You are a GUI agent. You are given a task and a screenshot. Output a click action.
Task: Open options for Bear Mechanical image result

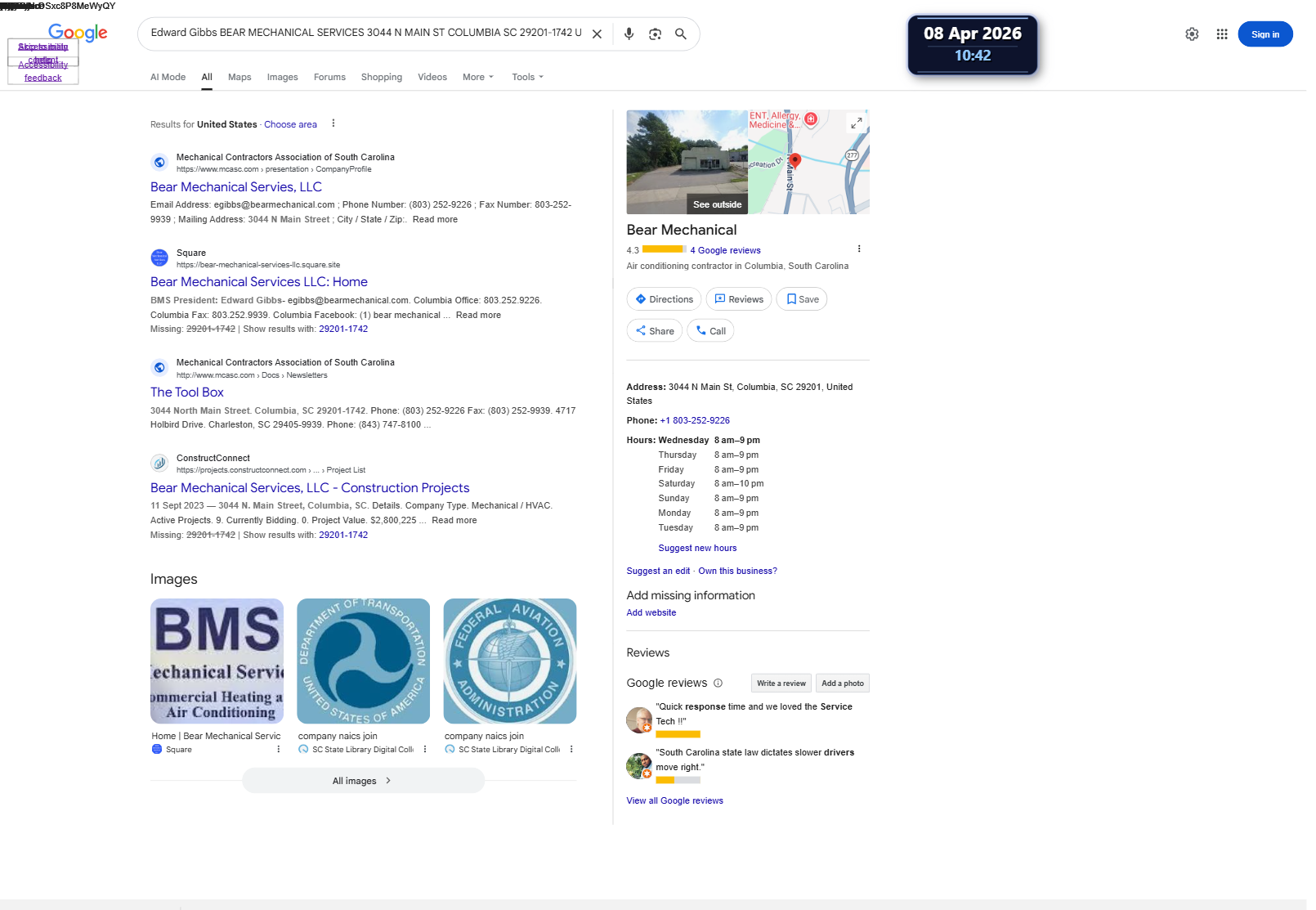click(x=278, y=749)
